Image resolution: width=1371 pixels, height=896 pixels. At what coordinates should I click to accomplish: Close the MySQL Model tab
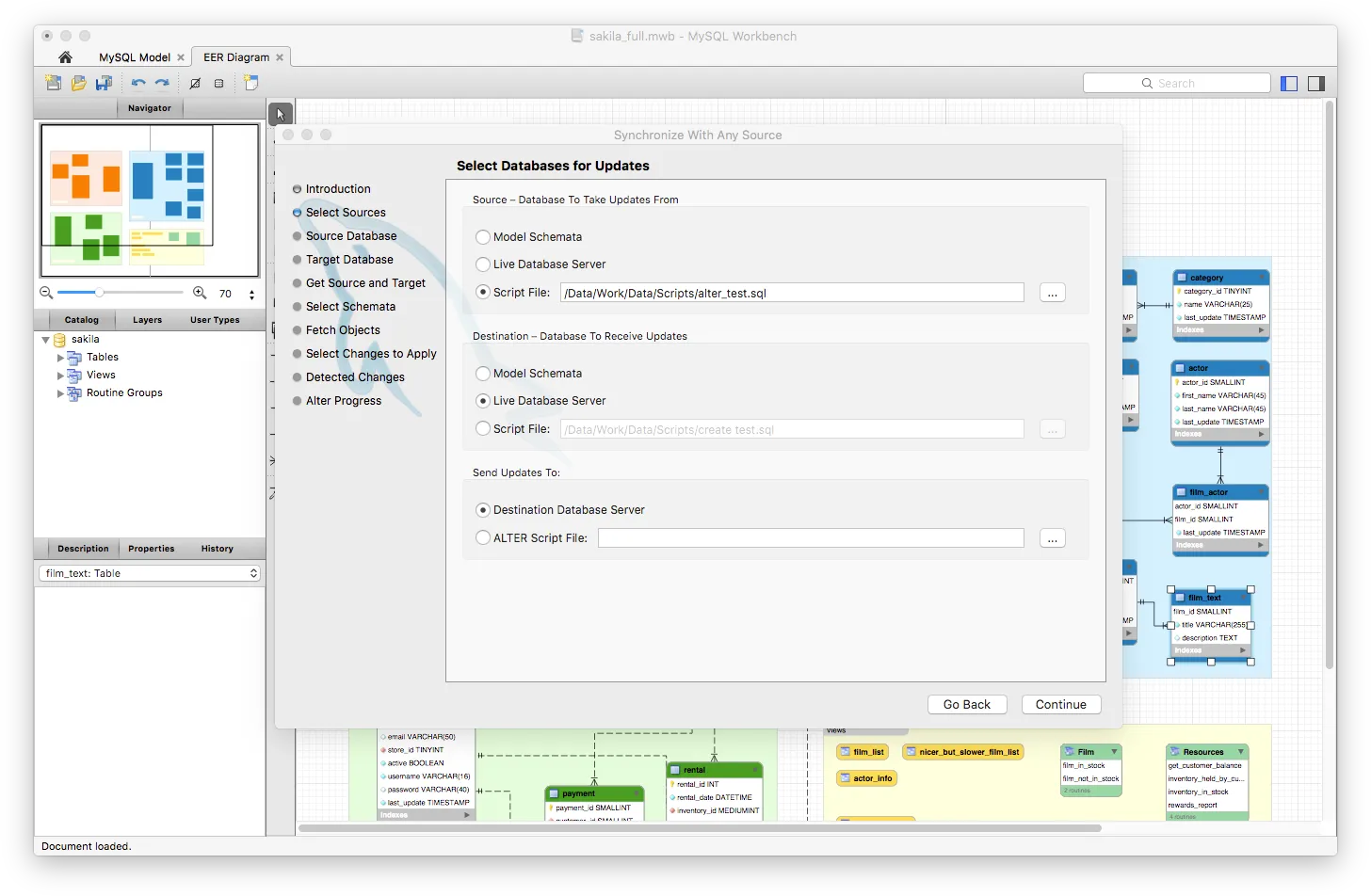point(181,57)
